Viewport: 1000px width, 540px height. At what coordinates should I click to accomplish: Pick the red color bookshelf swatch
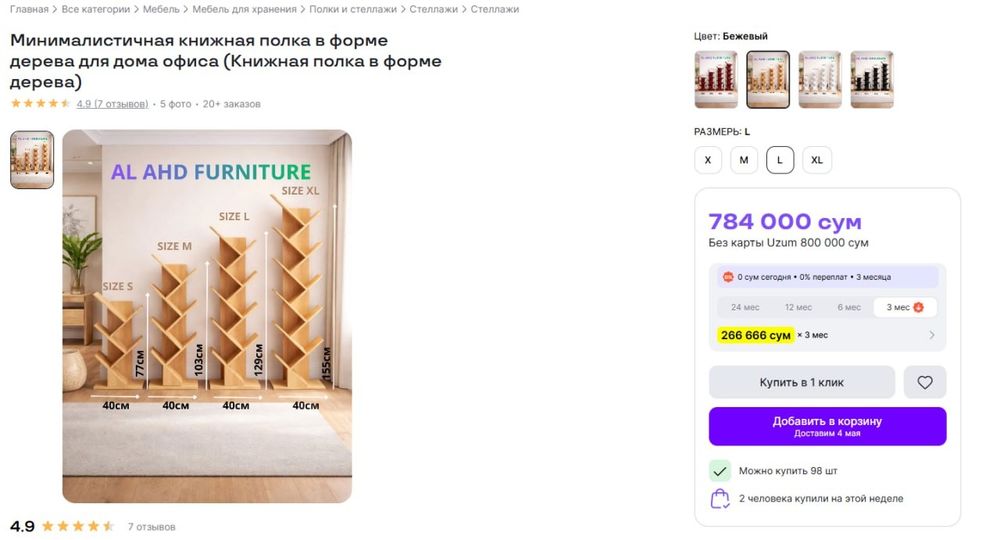[715, 80]
